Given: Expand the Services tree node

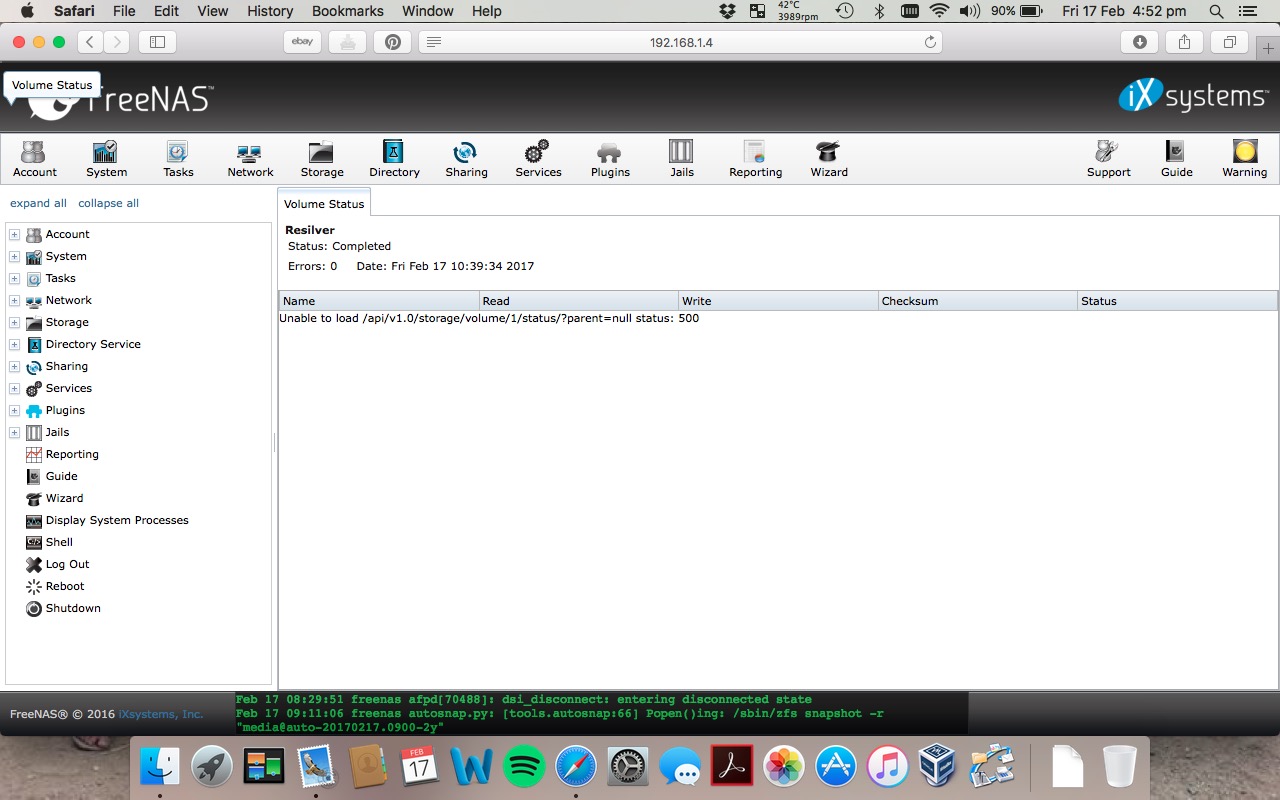Looking at the screenshot, I should [x=14, y=388].
